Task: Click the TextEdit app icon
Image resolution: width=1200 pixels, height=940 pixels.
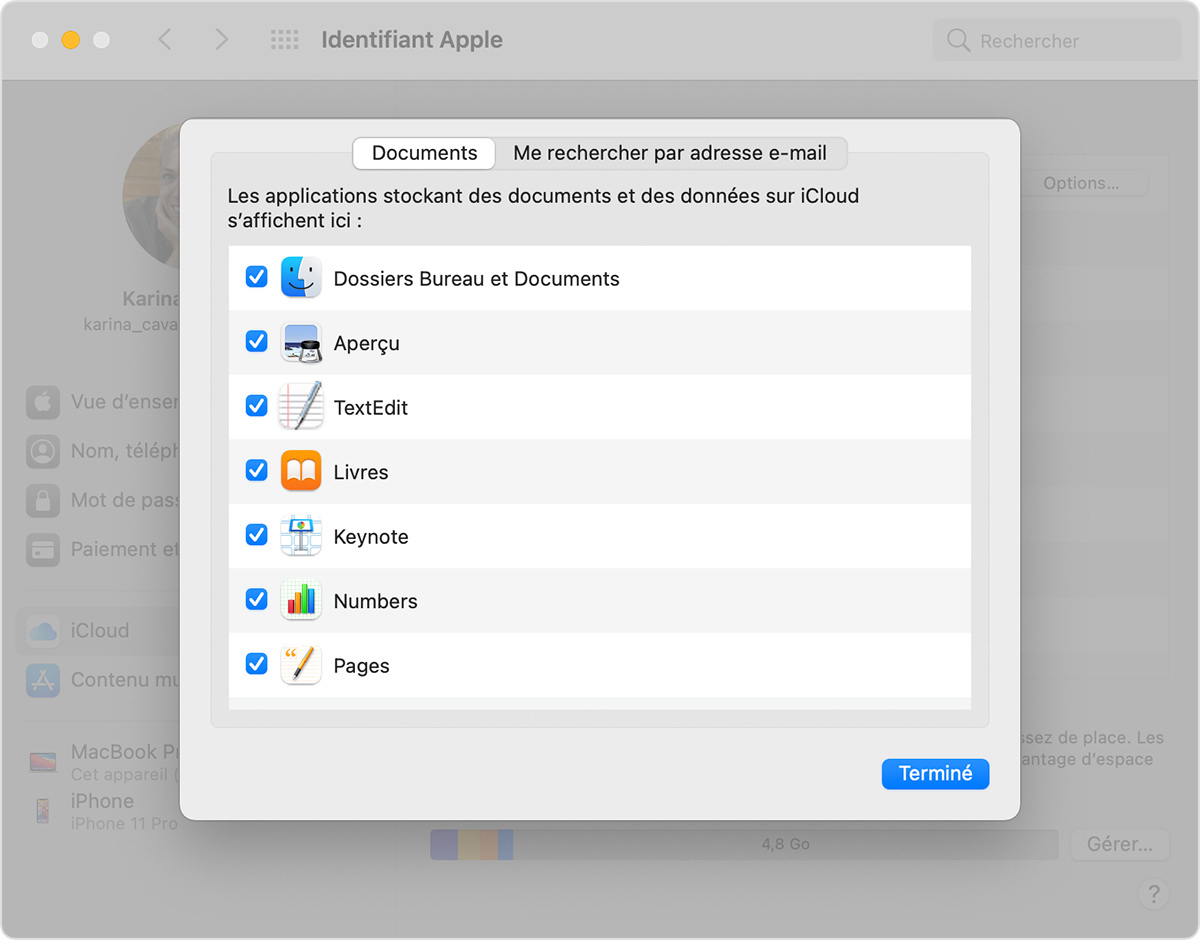Action: pyautogui.click(x=301, y=406)
